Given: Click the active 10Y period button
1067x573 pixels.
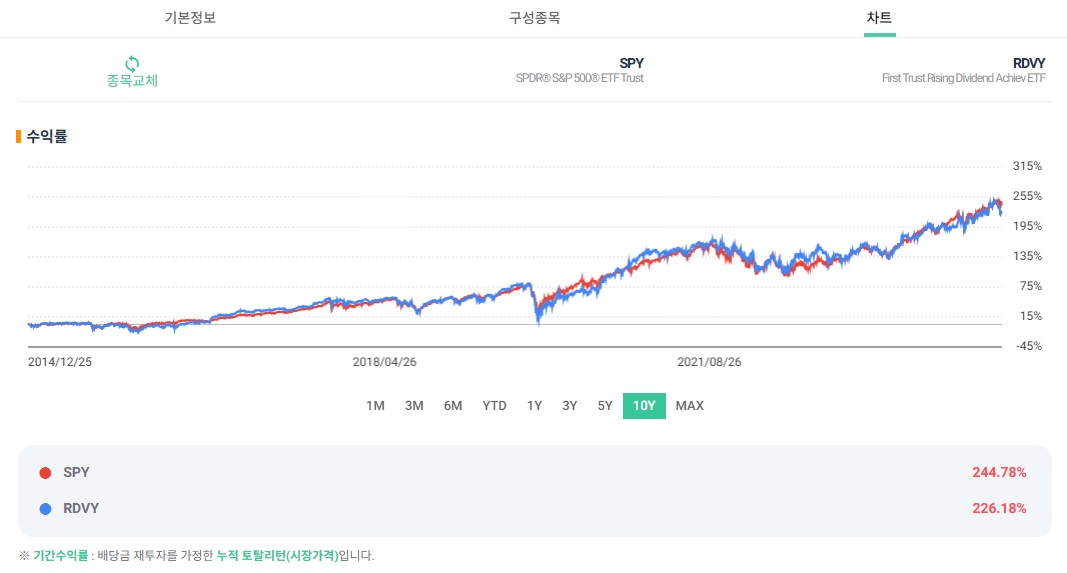Looking at the screenshot, I should pyautogui.click(x=644, y=406).
